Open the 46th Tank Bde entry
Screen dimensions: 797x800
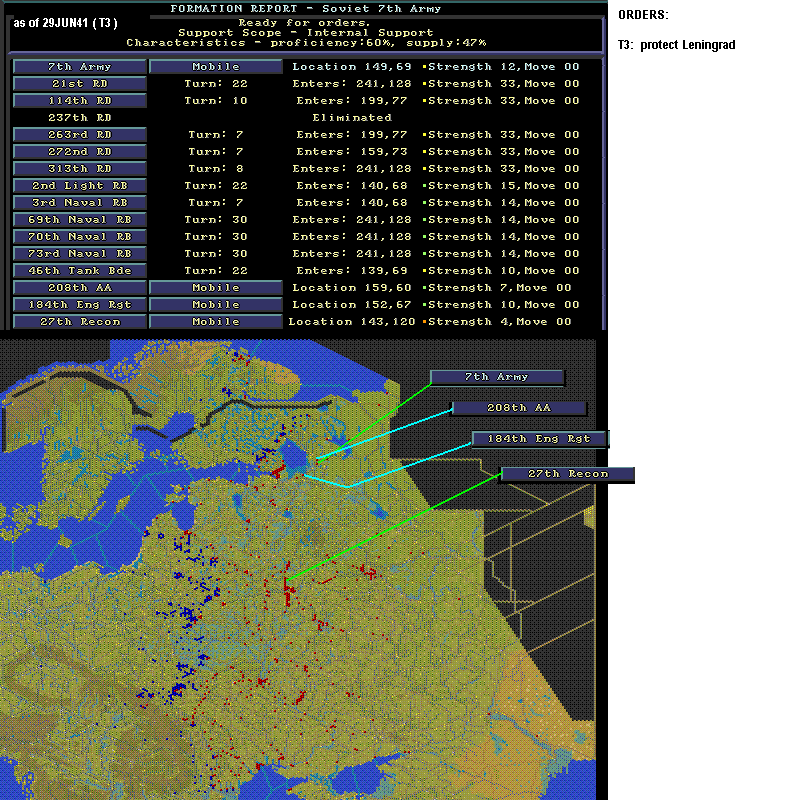click(80, 271)
